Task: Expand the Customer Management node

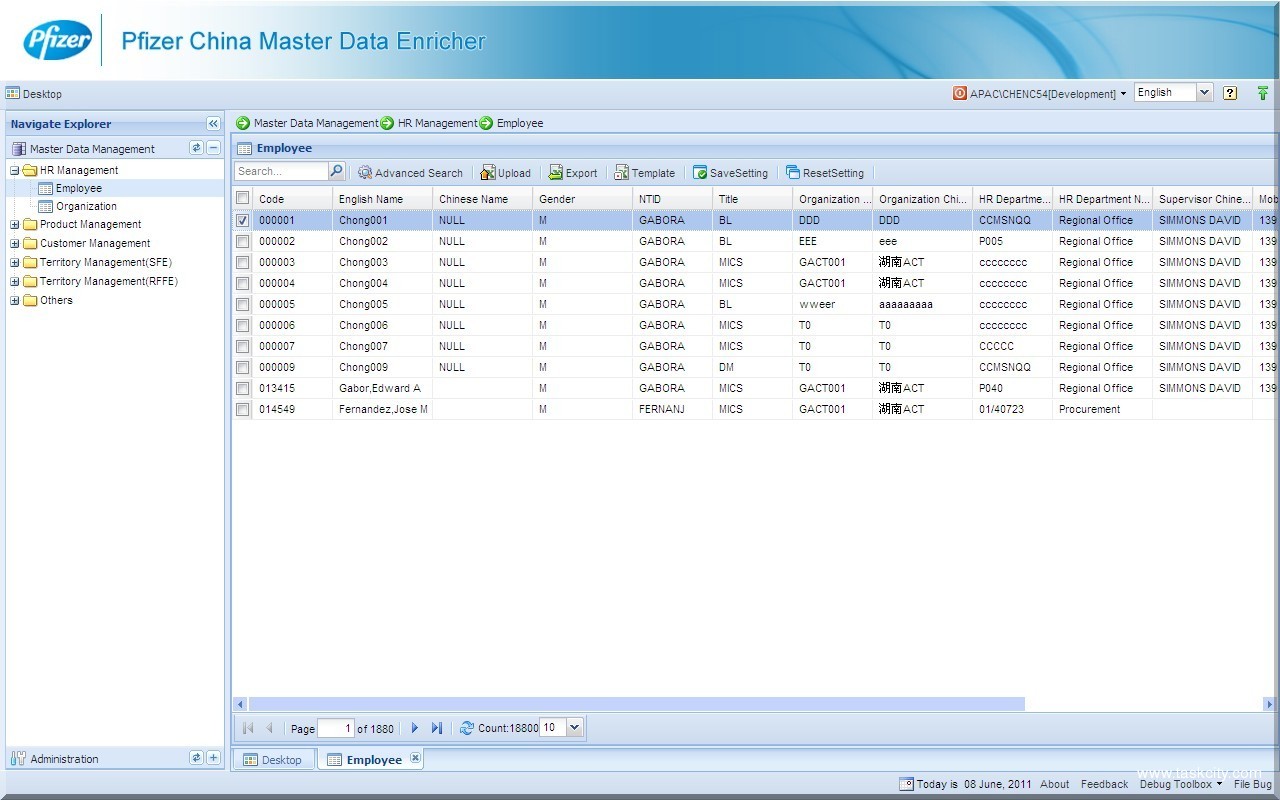Action: click(15, 243)
